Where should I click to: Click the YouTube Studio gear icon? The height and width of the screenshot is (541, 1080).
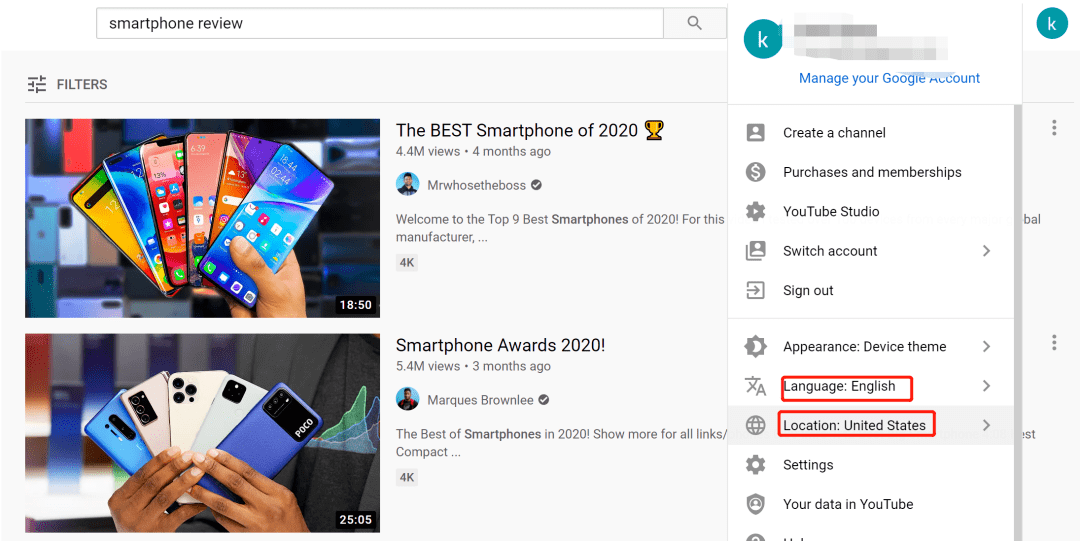coord(756,211)
